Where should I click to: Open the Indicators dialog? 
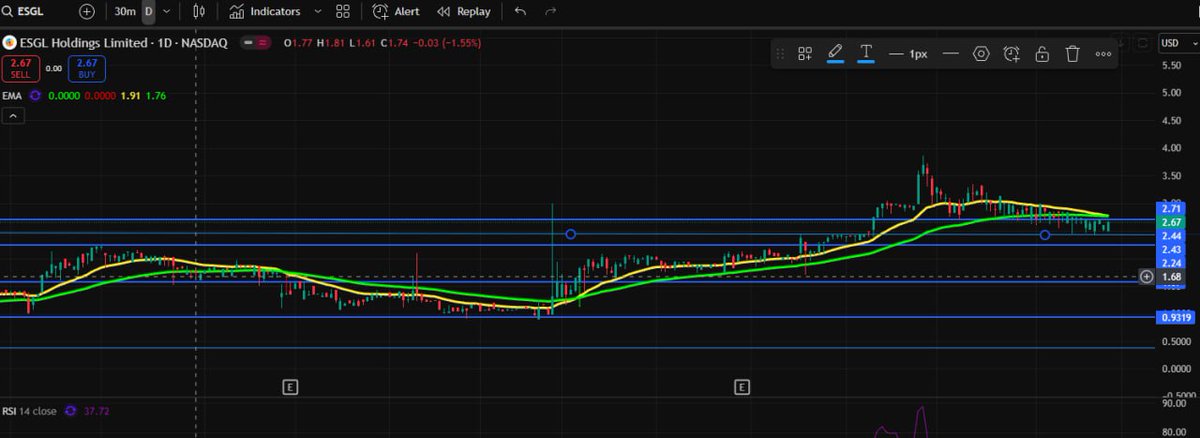pos(265,12)
